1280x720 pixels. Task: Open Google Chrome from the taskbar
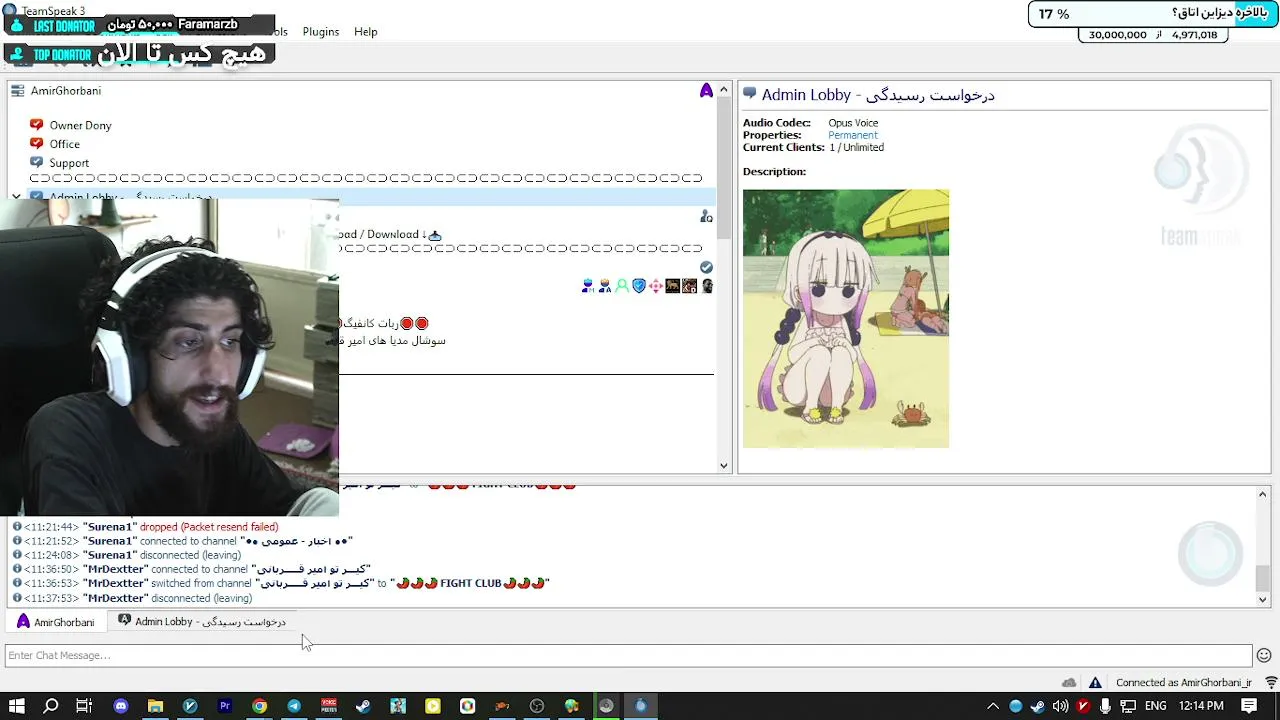(260, 706)
